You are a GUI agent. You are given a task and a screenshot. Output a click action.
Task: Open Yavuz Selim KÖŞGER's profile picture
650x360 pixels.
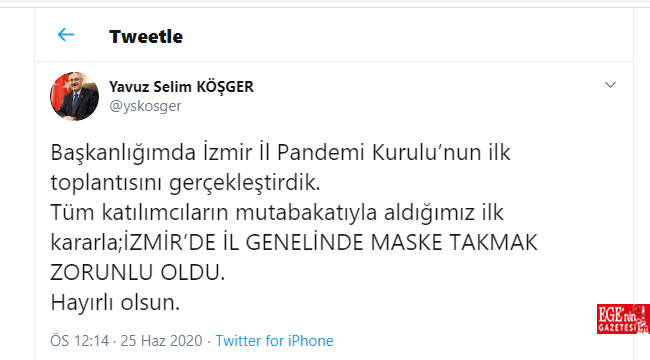click(x=75, y=96)
